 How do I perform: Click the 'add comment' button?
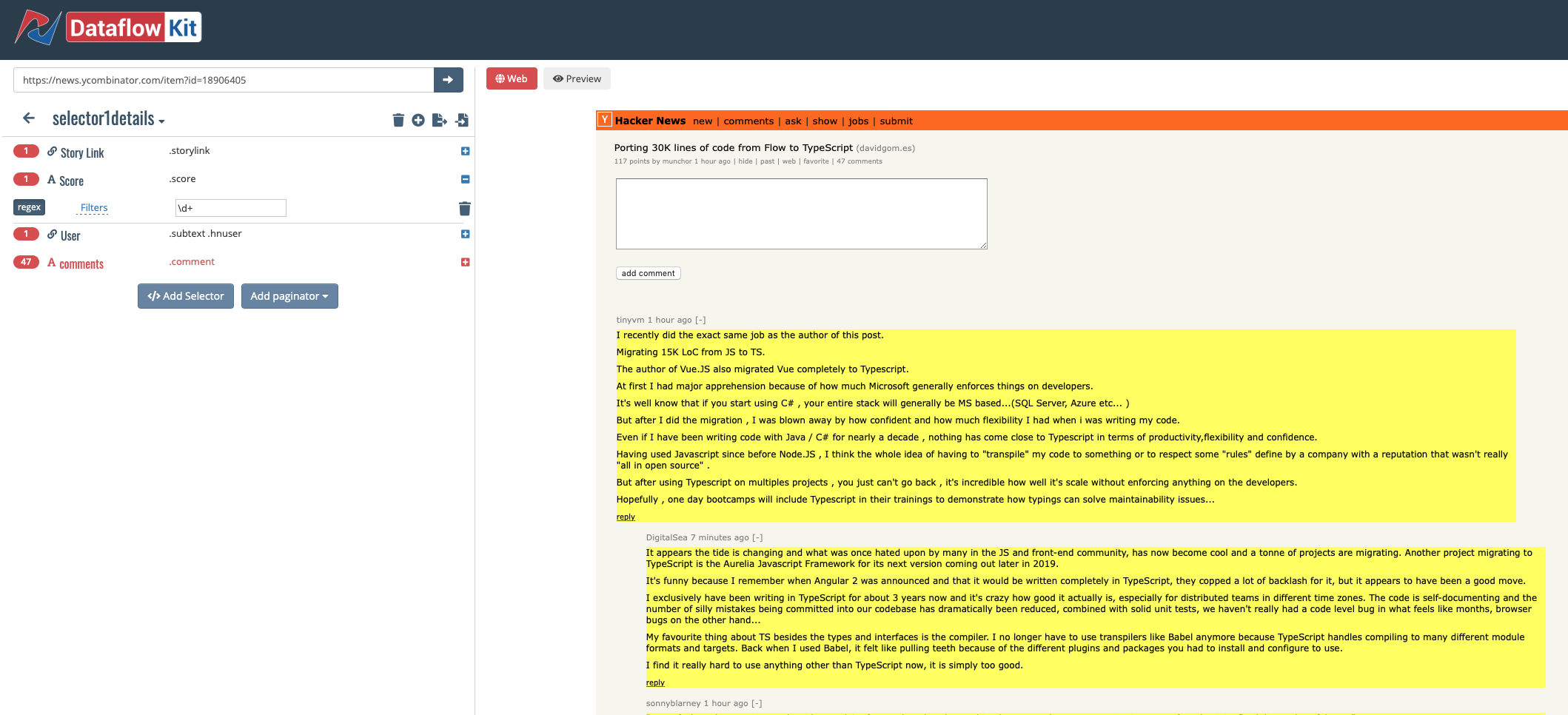[649, 273]
